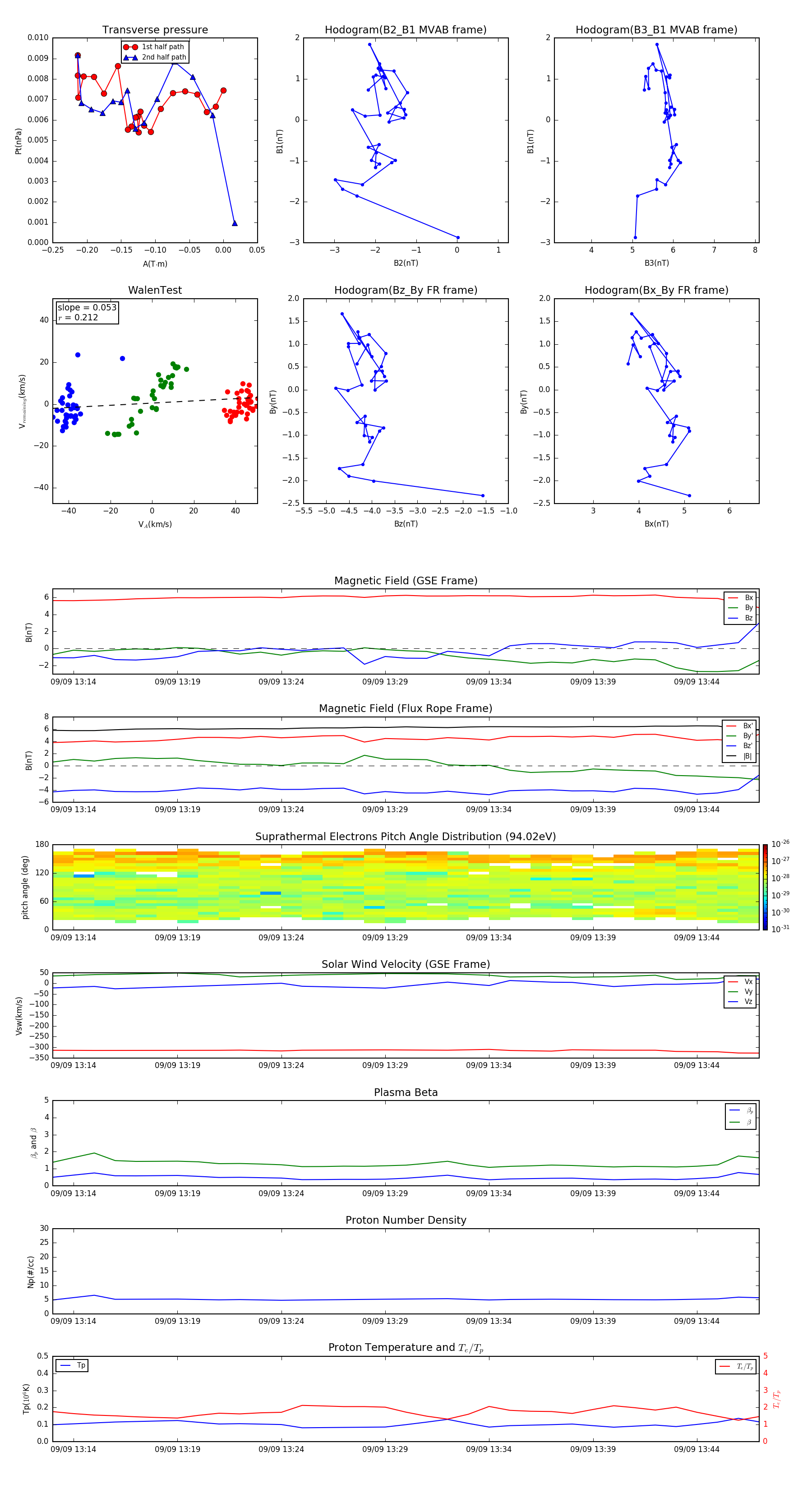The height and width of the screenshot is (1489, 812).
Task: Click the "2nd half path" legend entry
Action: [x=155, y=57]
